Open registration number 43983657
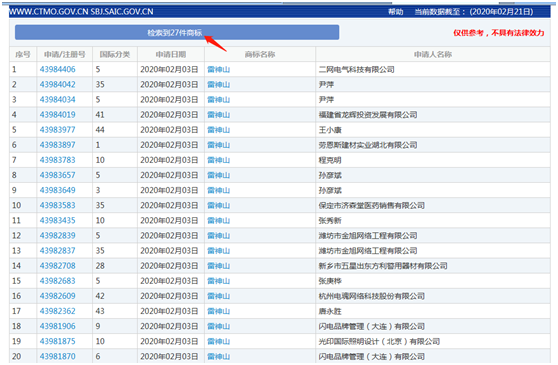Screen dimensions: 558x365 click(x=58, y=175)
